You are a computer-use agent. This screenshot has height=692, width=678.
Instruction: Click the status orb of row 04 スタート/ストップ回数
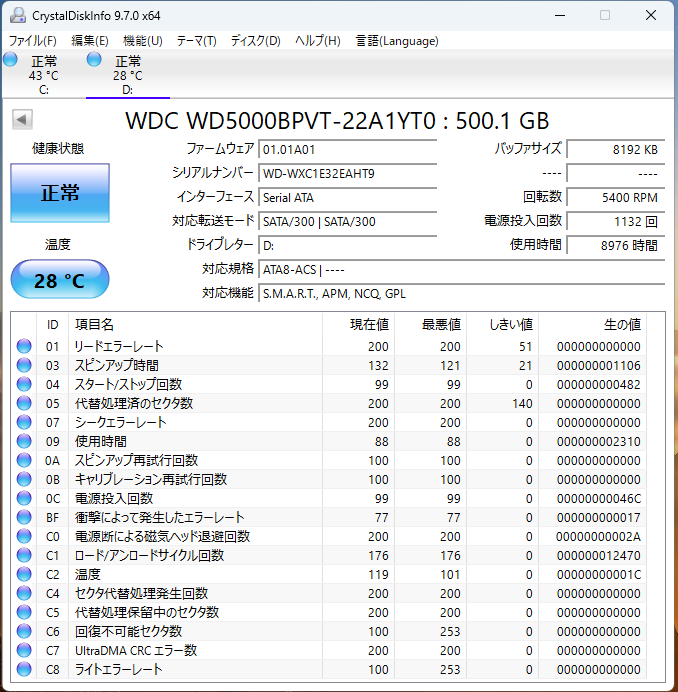(24, 384)
